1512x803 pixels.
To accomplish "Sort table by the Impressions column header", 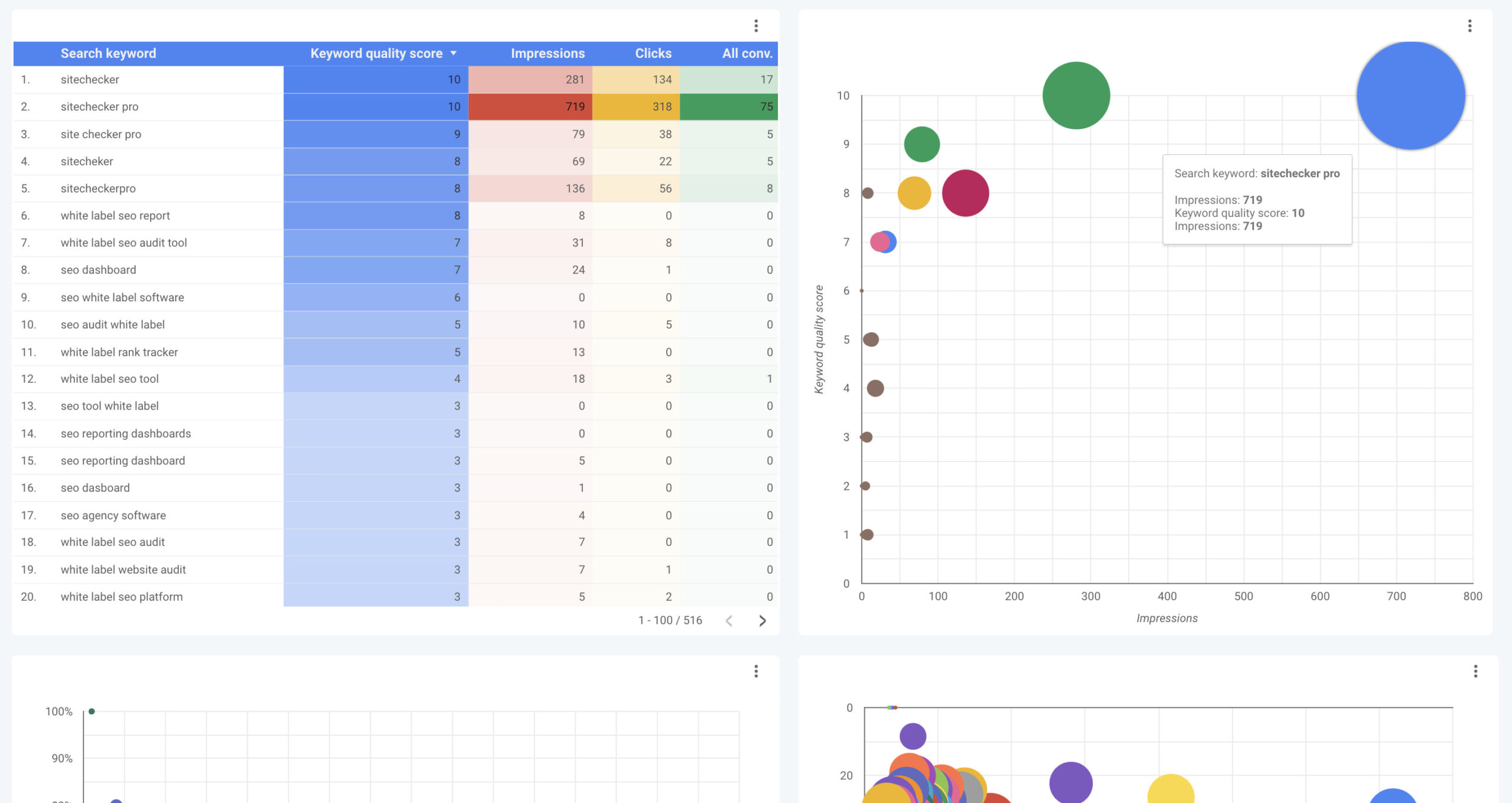I will [547, 53].
